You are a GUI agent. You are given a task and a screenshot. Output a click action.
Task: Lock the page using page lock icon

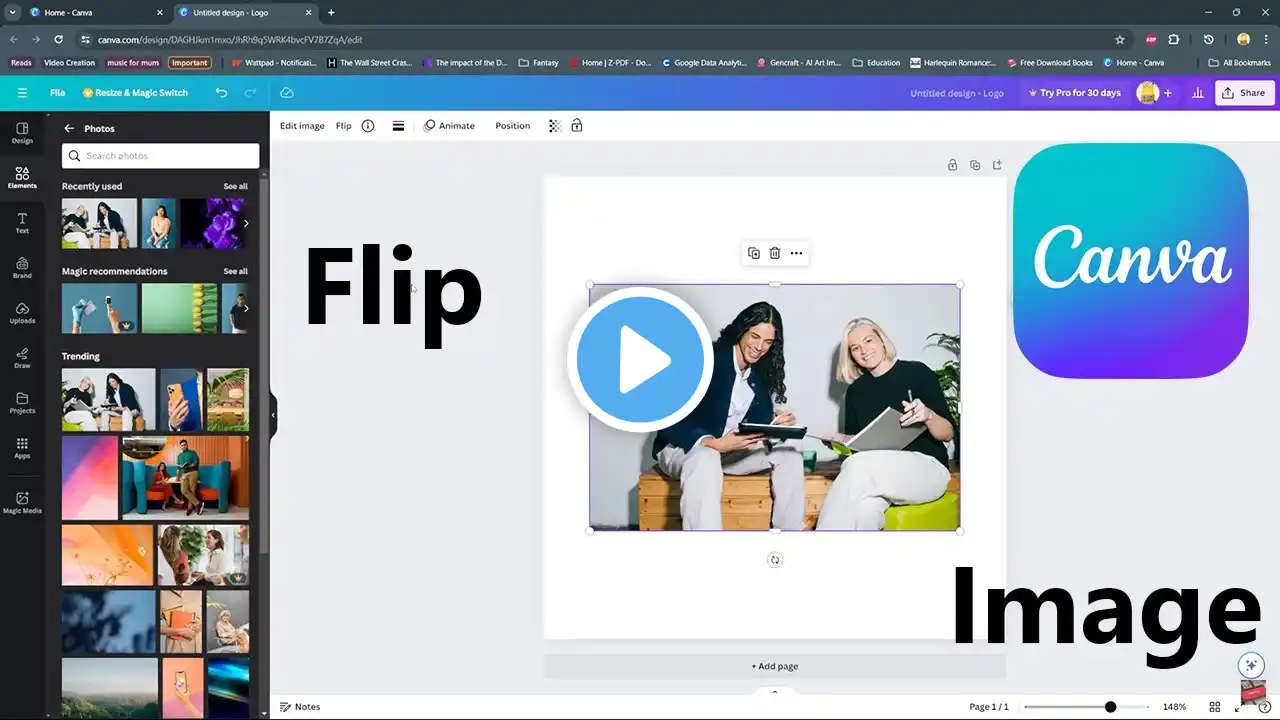[953, 165]
